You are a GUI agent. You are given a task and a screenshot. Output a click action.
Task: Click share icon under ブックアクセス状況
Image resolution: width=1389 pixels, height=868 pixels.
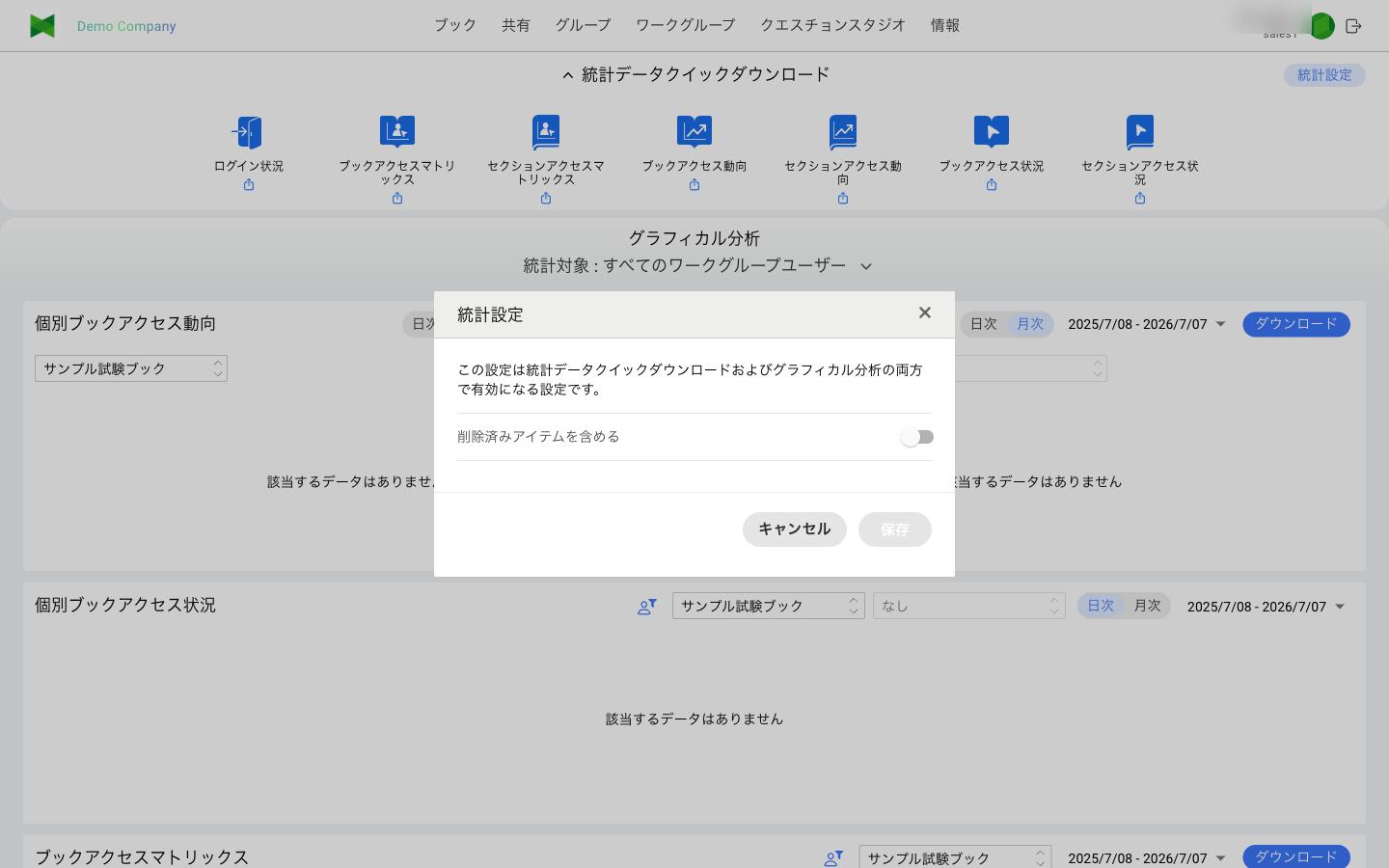click(992, 185)
